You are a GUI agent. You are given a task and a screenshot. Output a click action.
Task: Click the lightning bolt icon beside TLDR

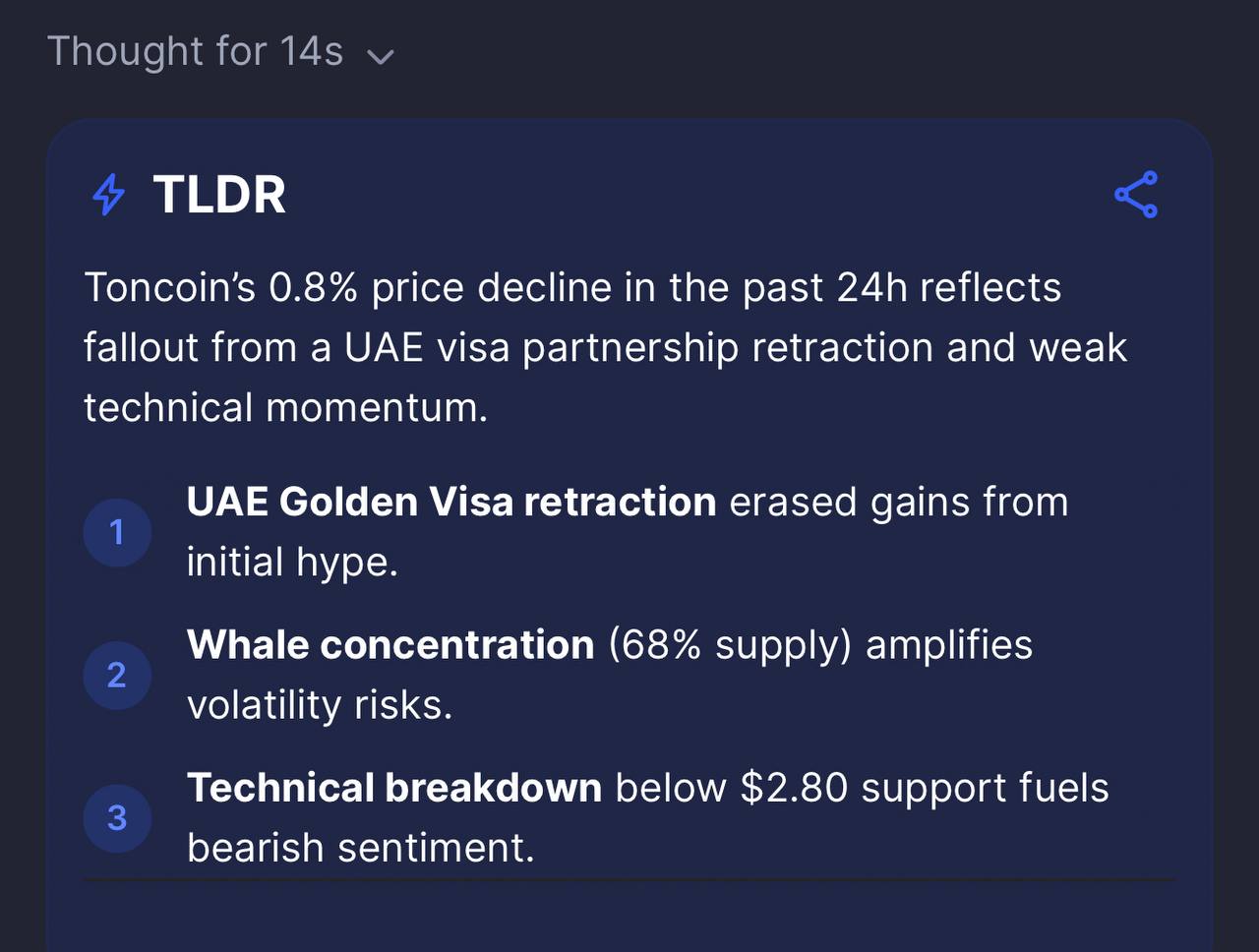pyautogui.click(x=108, y=195)
